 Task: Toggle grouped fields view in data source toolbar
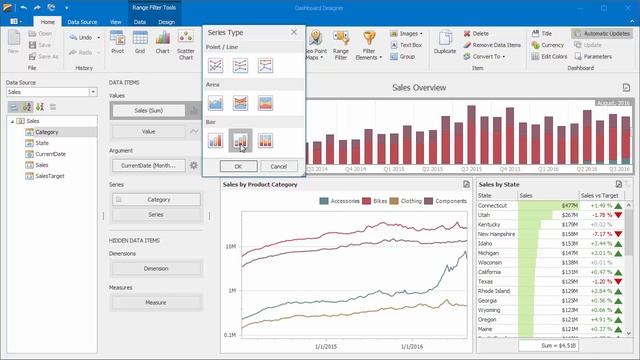tap(14, 107)
